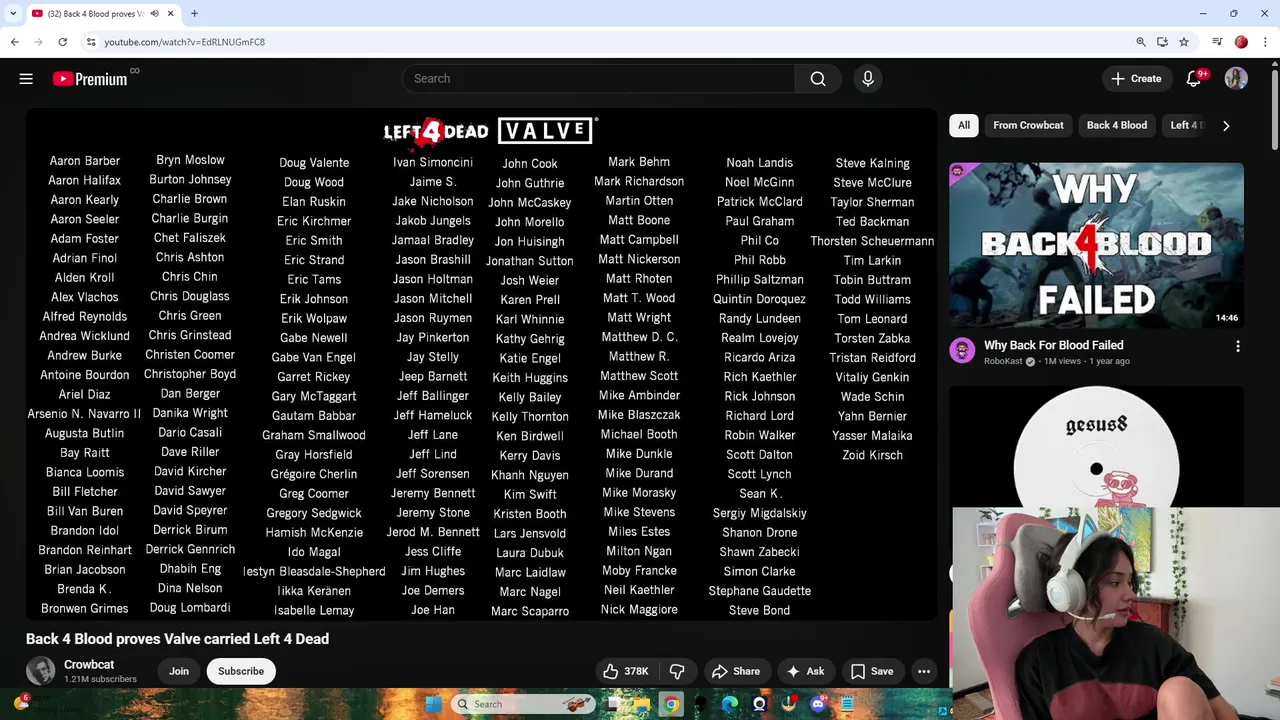This screenshot has height=720, width=1280.
Task: Close the Back 4 Blood tab
Action: 171,13
